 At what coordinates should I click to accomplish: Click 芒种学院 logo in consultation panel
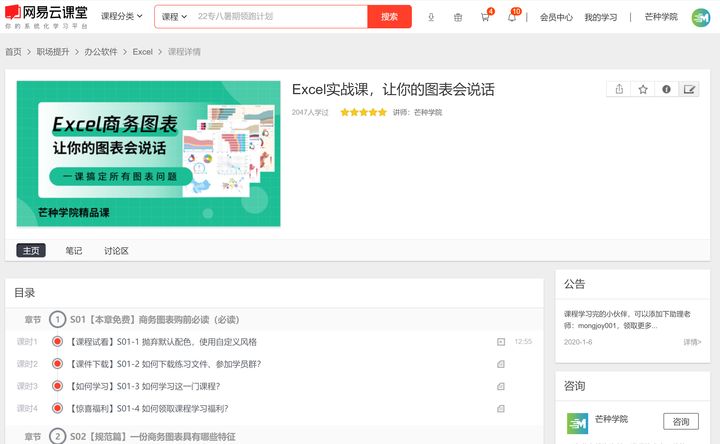(x=577, y=423)
